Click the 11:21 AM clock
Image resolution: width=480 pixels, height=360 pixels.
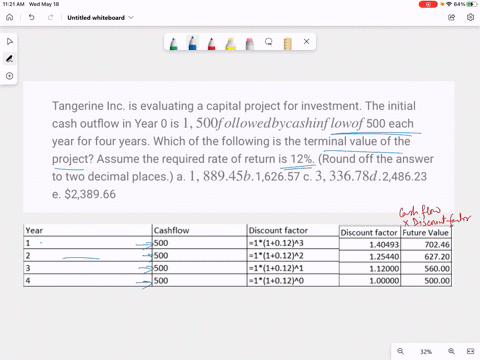click(13, 4)
